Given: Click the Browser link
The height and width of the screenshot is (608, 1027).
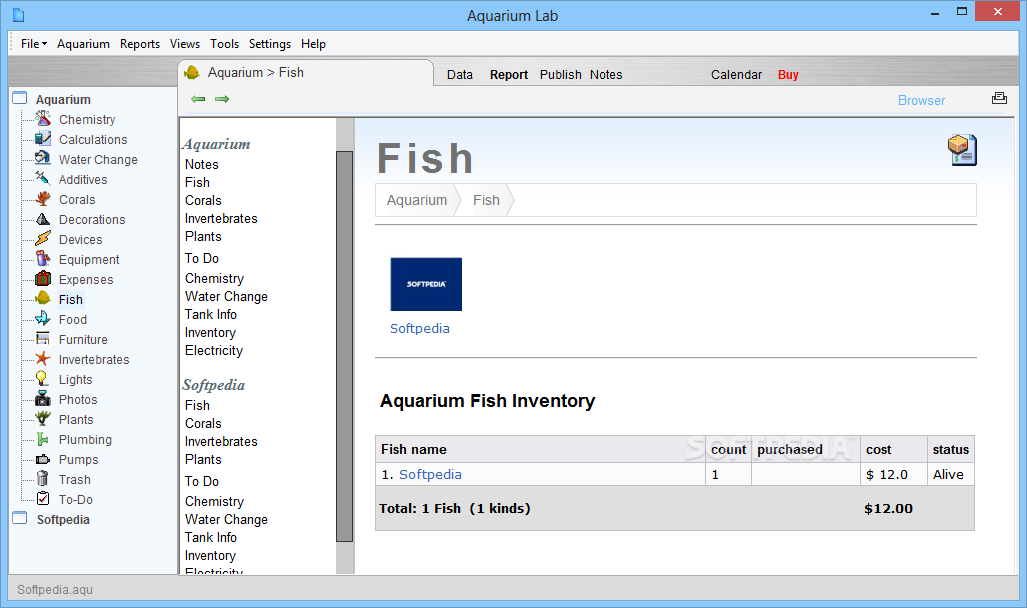Looking at the screenshot, I should (x=921, y=100).
